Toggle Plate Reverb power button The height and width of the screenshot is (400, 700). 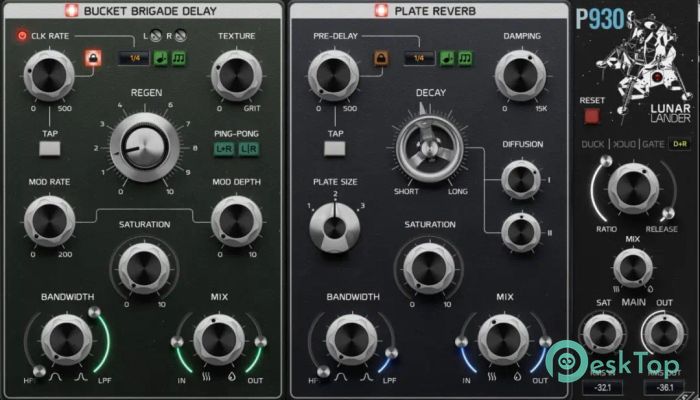click(x=381, y=10)
